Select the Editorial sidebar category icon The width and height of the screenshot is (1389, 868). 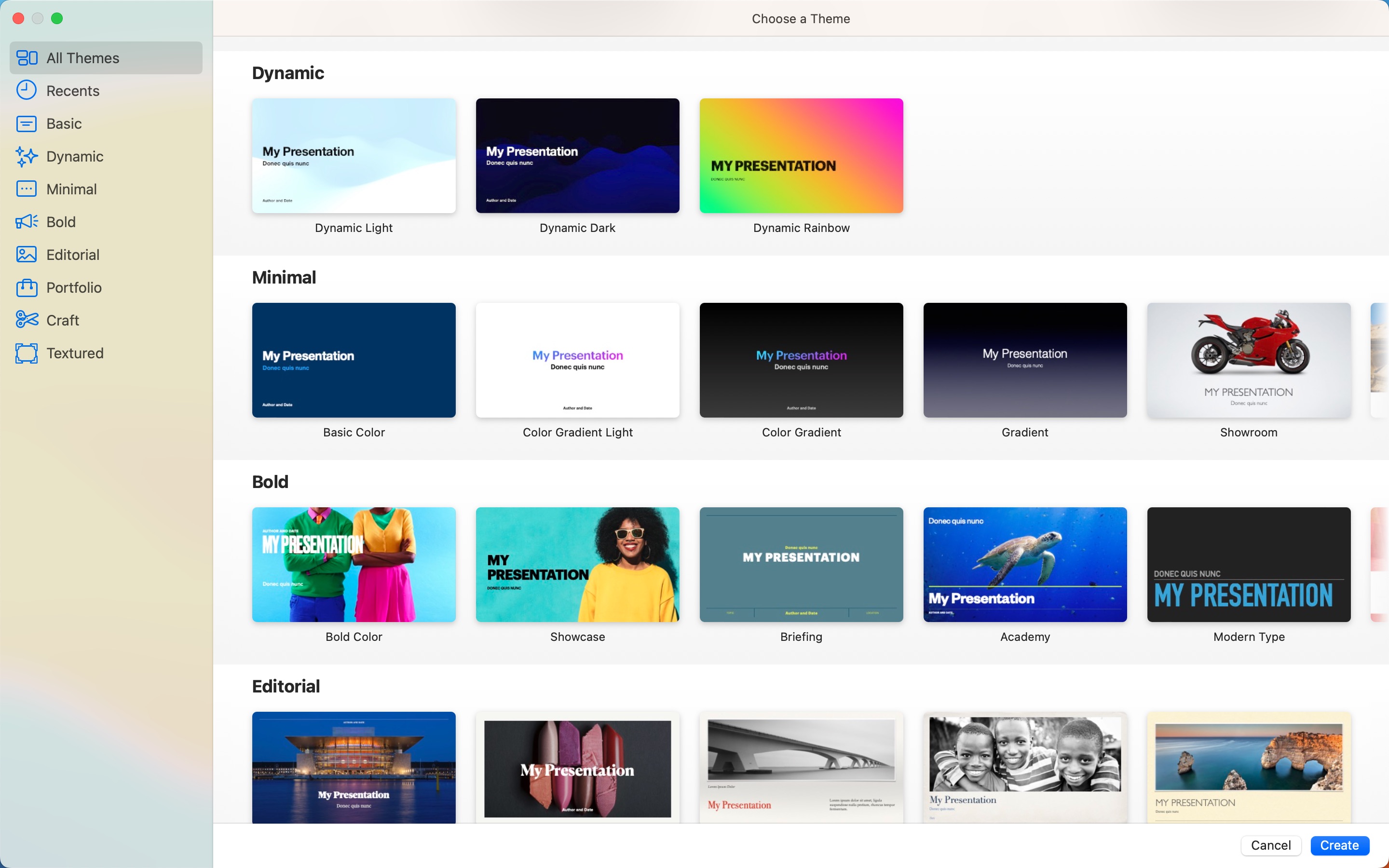(26, 254)
